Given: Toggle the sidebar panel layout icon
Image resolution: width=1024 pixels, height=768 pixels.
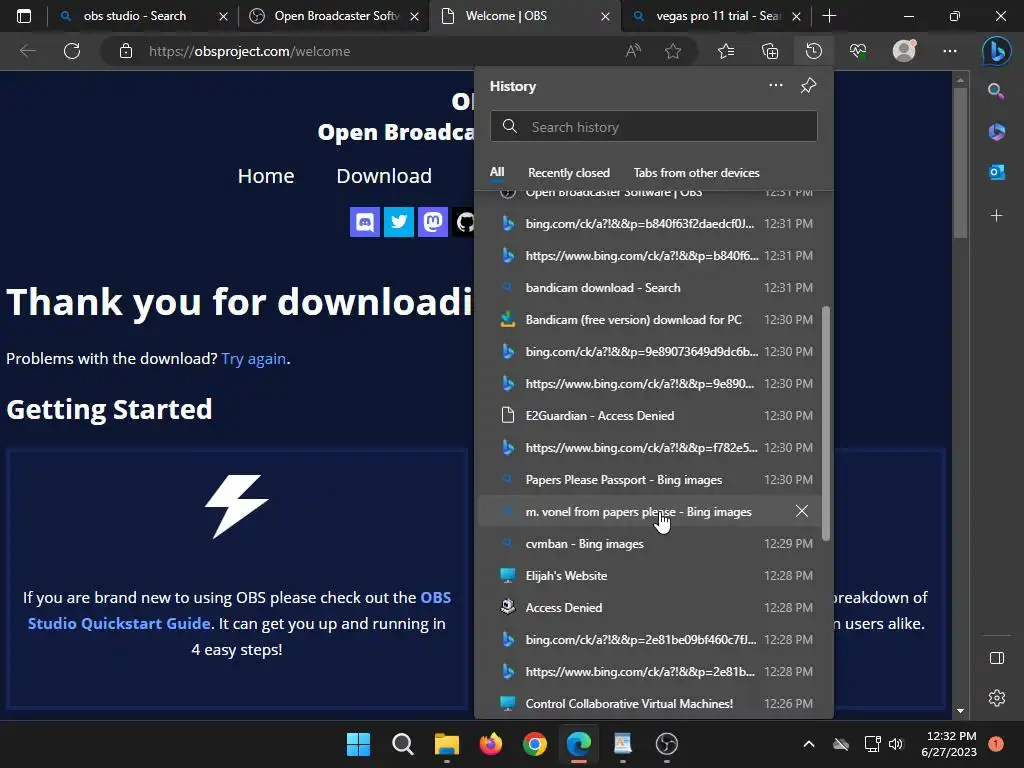Looking at the screenshot, I should pos(997,658).
